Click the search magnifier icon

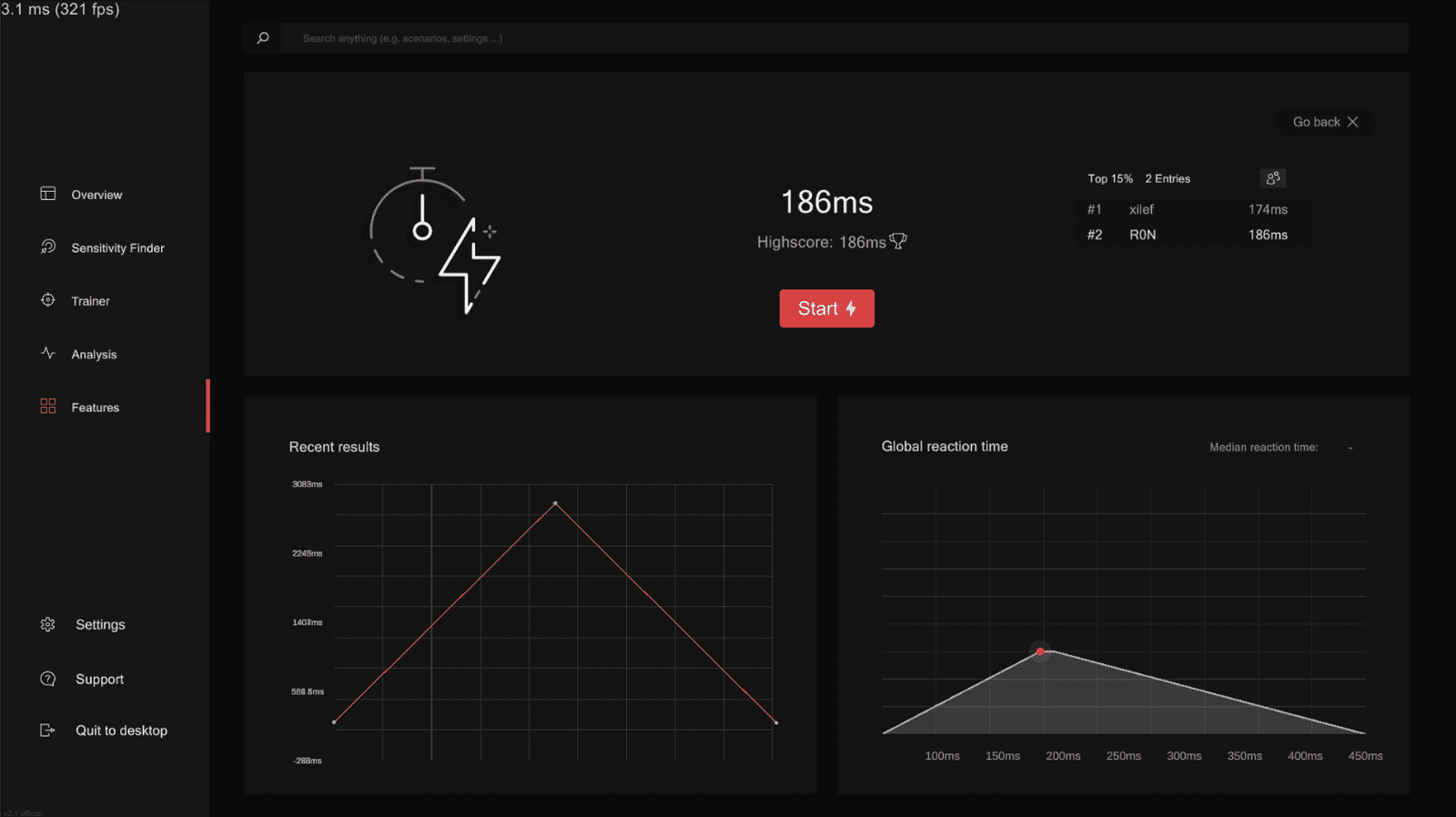coord(263,38)
